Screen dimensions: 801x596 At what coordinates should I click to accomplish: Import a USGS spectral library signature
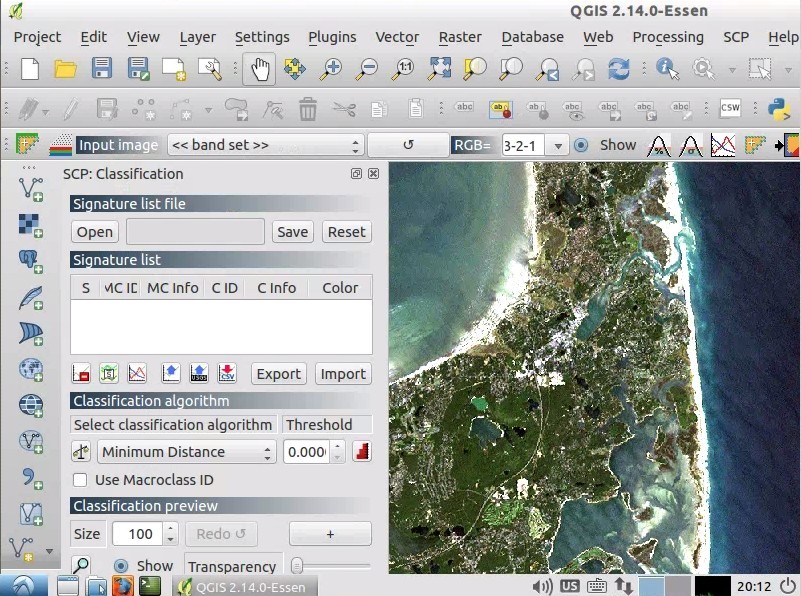pyautogui.click(x=199, y=373)
